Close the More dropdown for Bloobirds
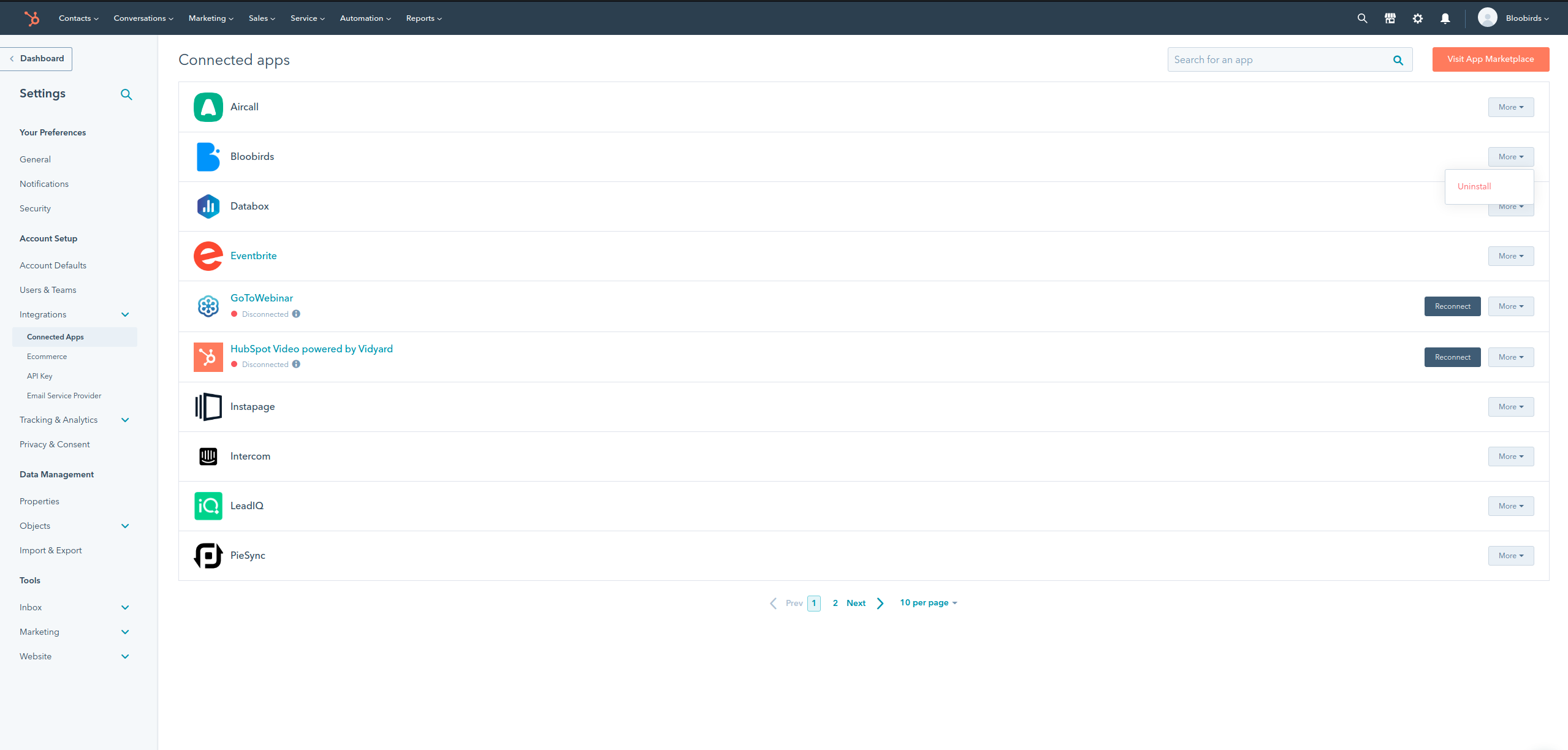This screenshot has width=1568, height=750. click(x=1511, y=157)
